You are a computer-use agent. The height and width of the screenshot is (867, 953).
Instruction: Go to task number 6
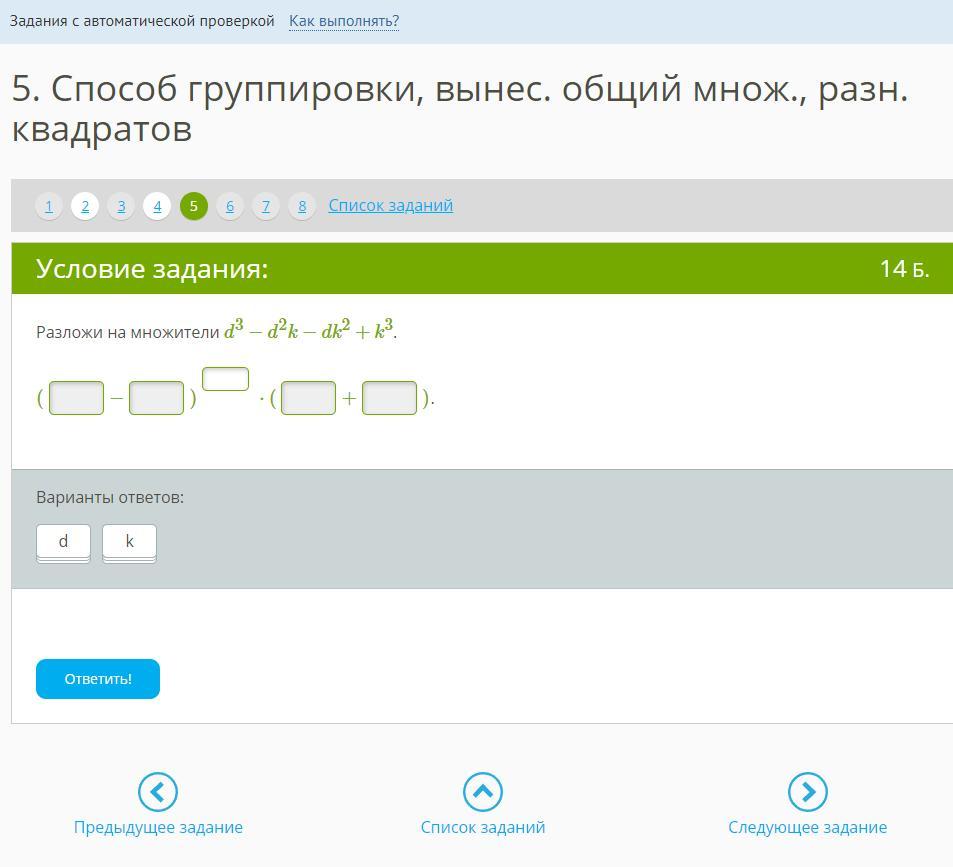click(230, 206)
